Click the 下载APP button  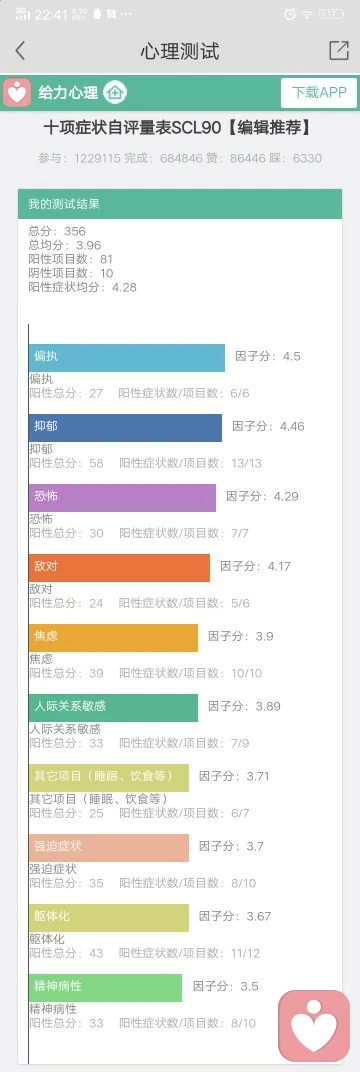tap(319, 93)
